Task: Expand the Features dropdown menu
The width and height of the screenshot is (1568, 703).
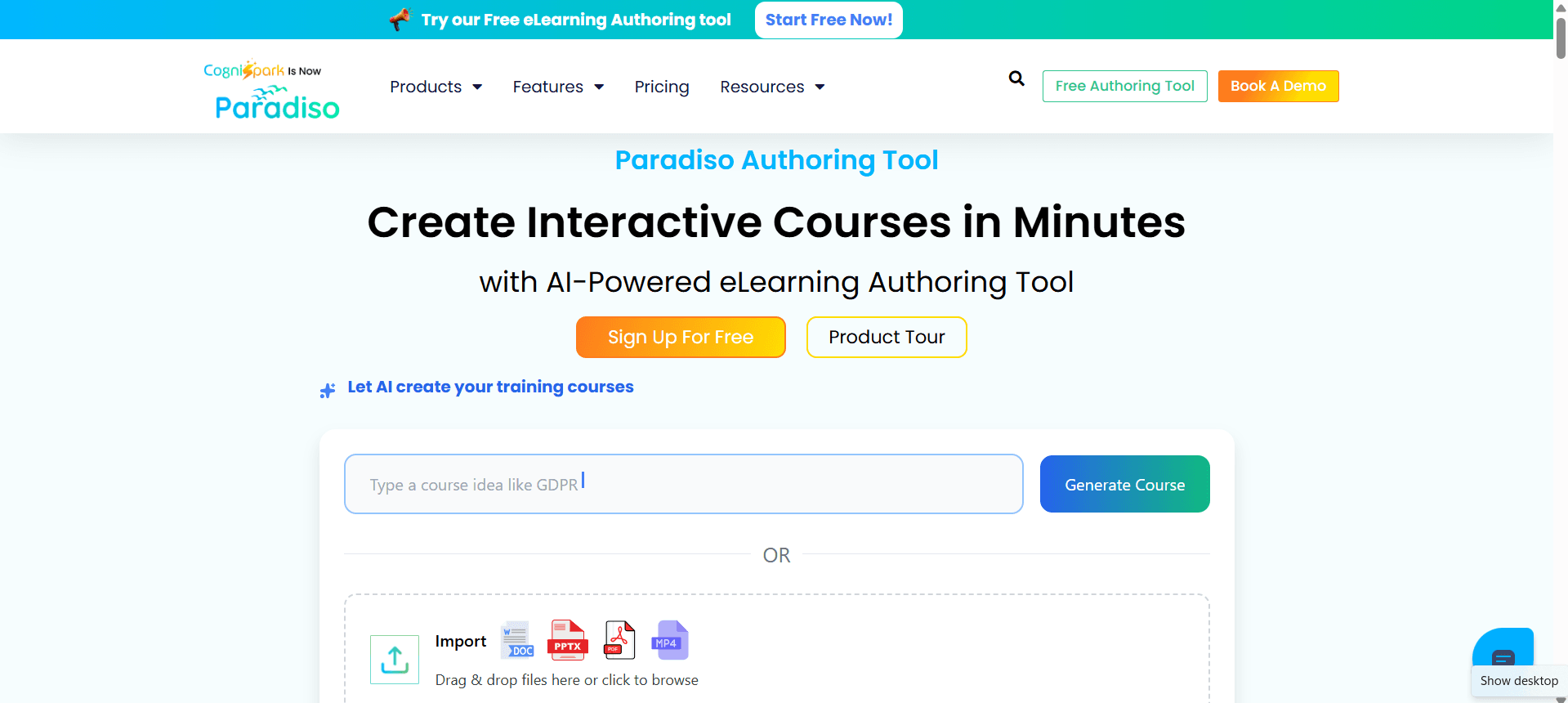Action: click(x=558, y=87)
